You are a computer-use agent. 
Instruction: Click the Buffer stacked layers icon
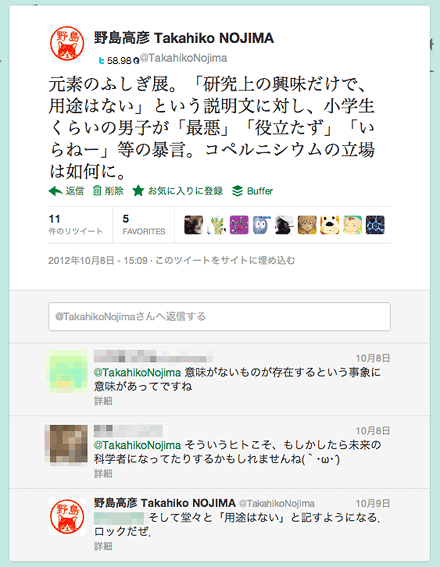(237, 191)
